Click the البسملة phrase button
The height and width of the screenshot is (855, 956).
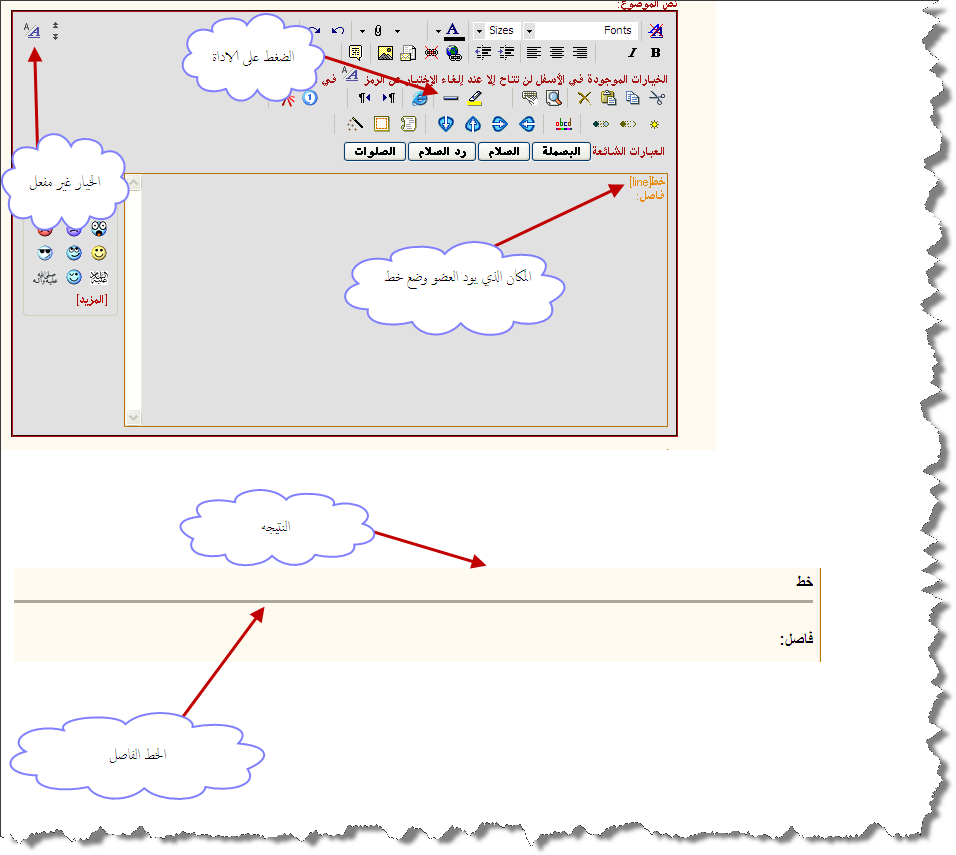561,152
